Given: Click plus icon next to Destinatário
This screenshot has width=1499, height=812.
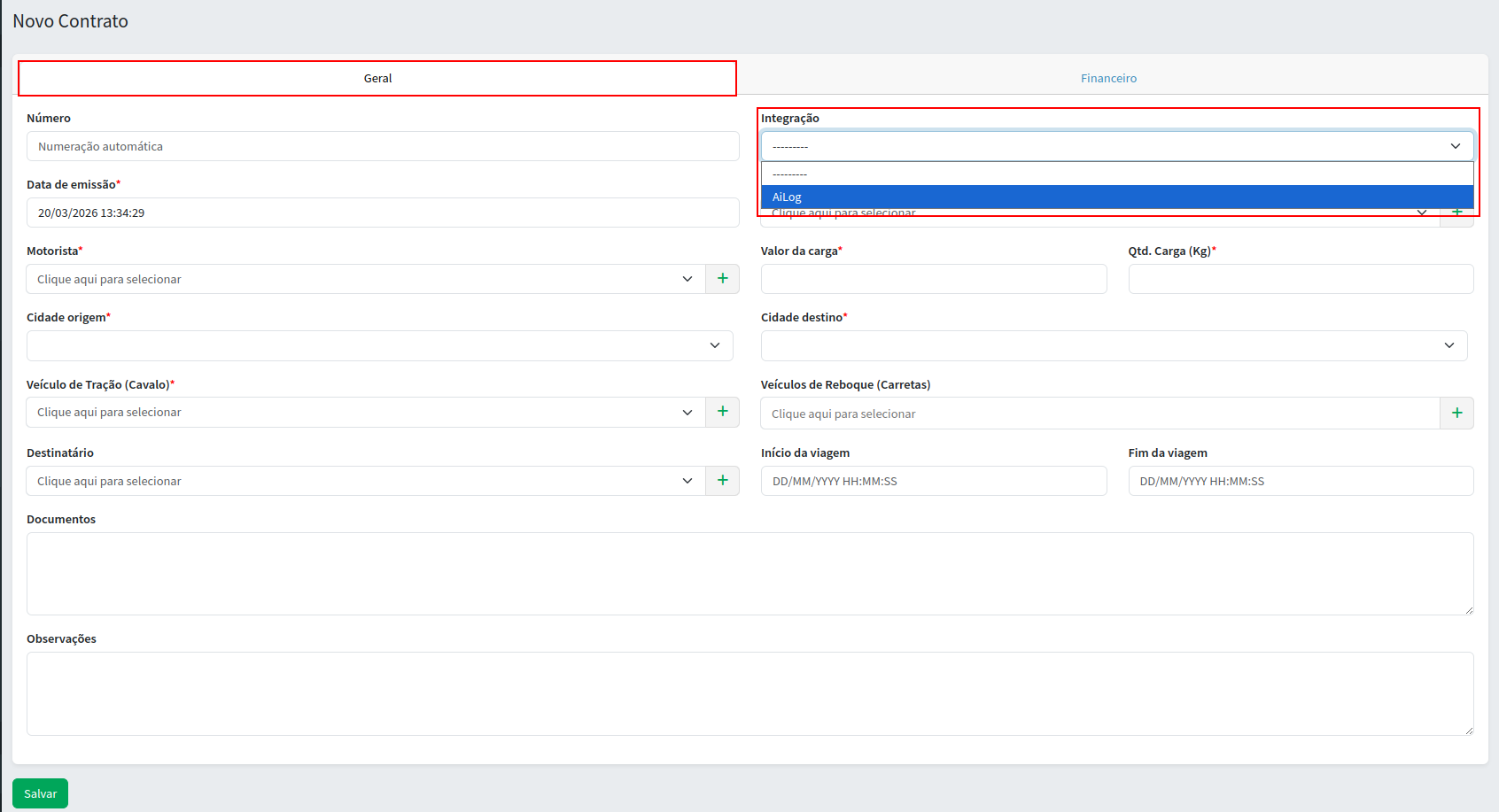Looking at the screenshot, I should pyautogui.click(x=722, y=481).
